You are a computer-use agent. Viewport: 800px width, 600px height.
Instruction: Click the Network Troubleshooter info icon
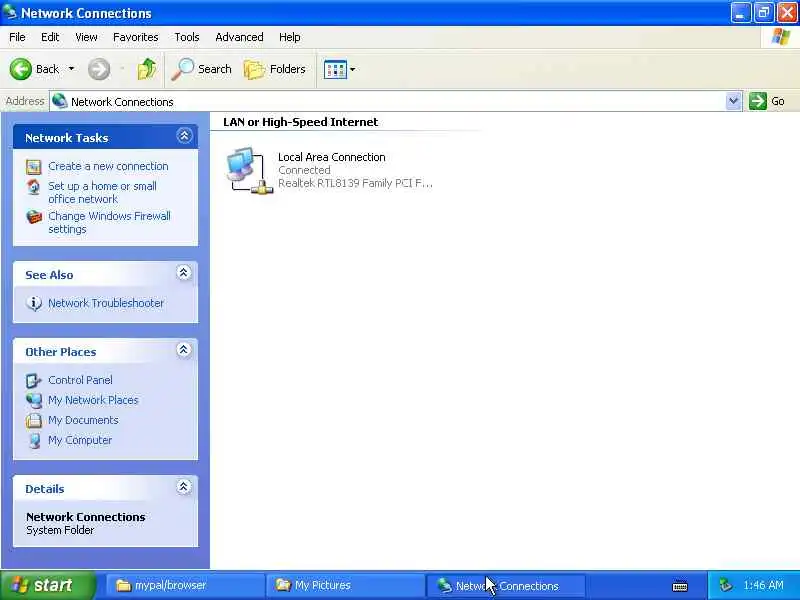34,303
